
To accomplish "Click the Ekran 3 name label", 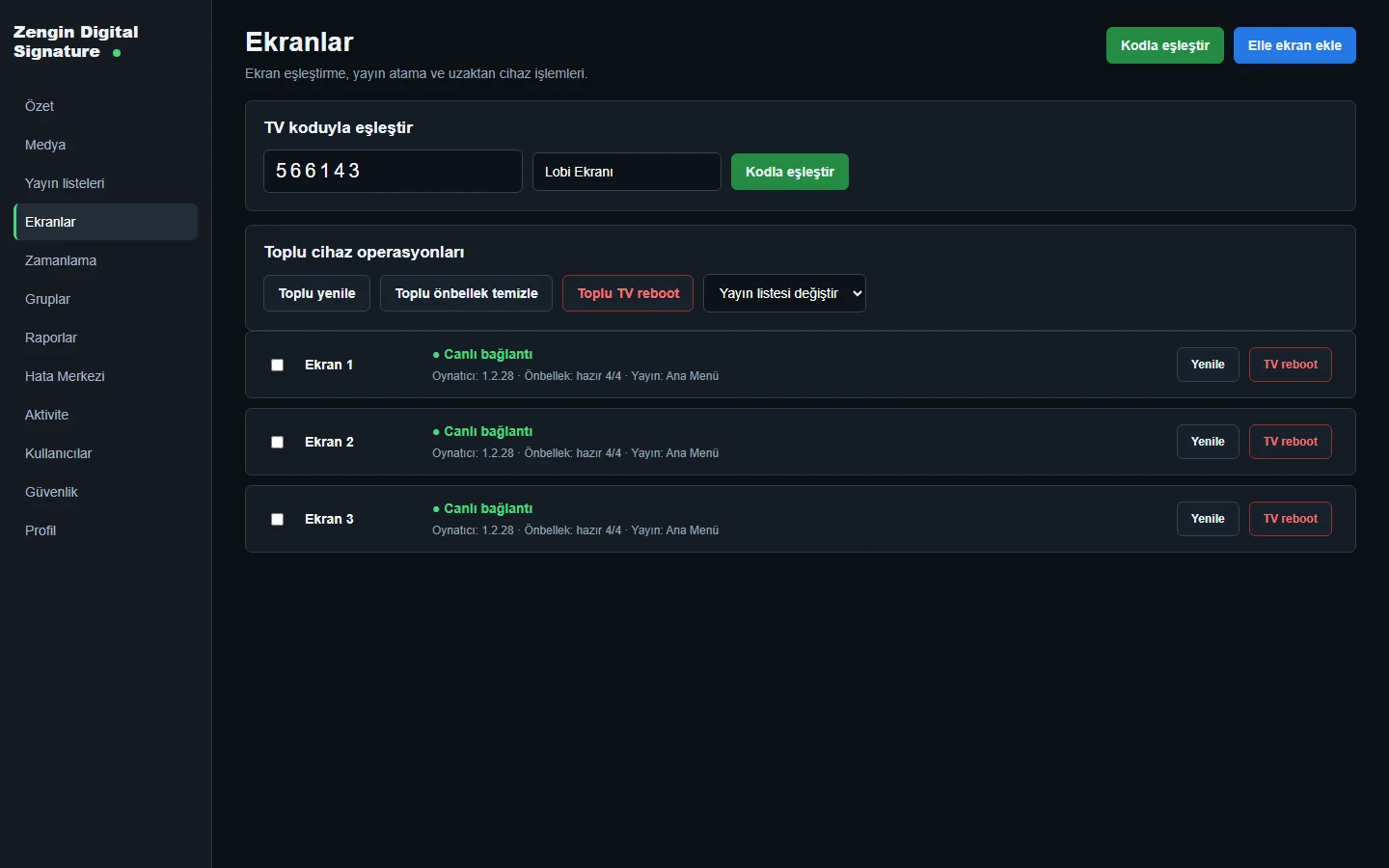I will (329, 519).
